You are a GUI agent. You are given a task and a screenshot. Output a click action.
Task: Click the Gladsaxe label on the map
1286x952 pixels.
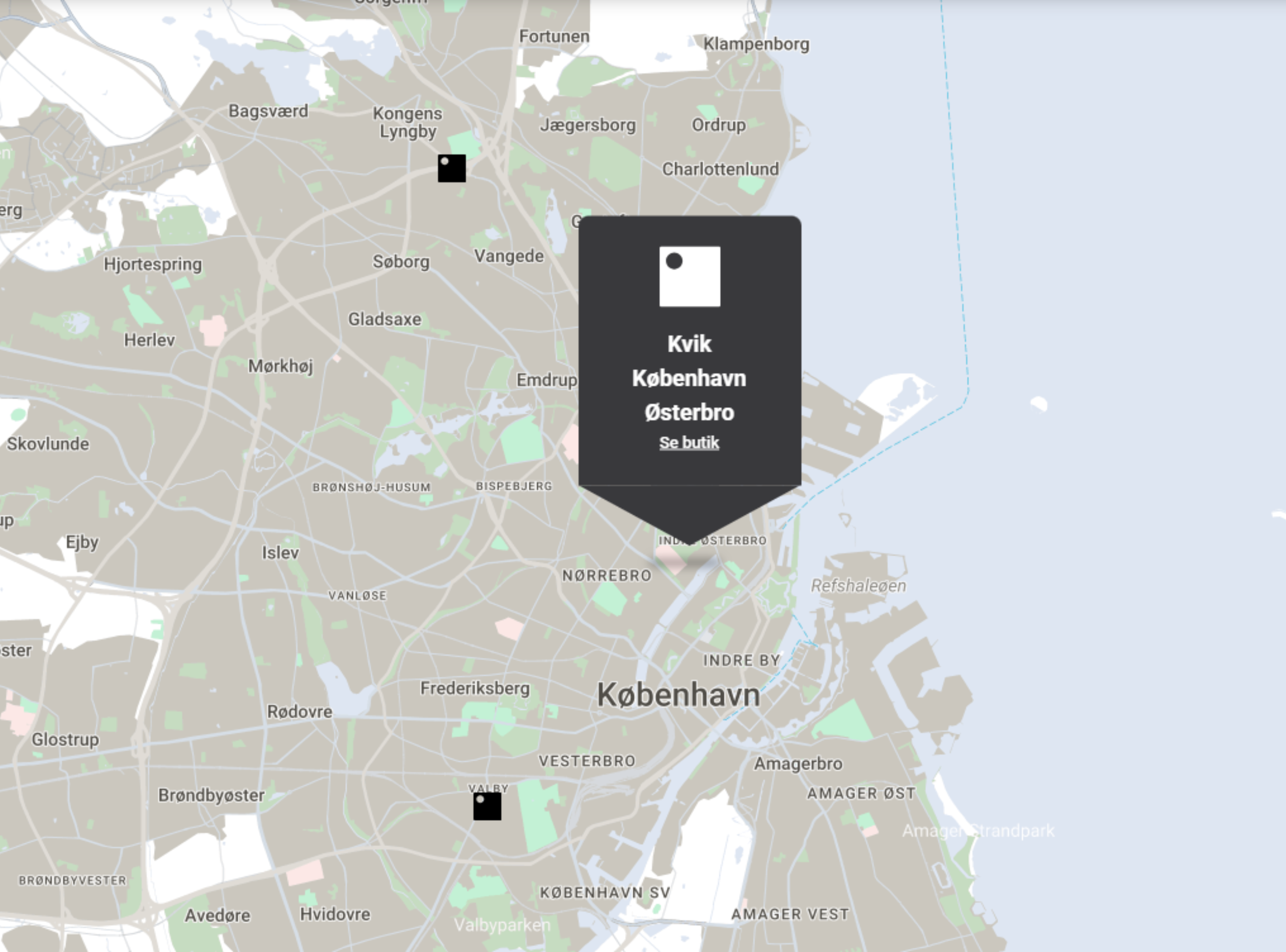pyautogui.click(x=384, y=319)
